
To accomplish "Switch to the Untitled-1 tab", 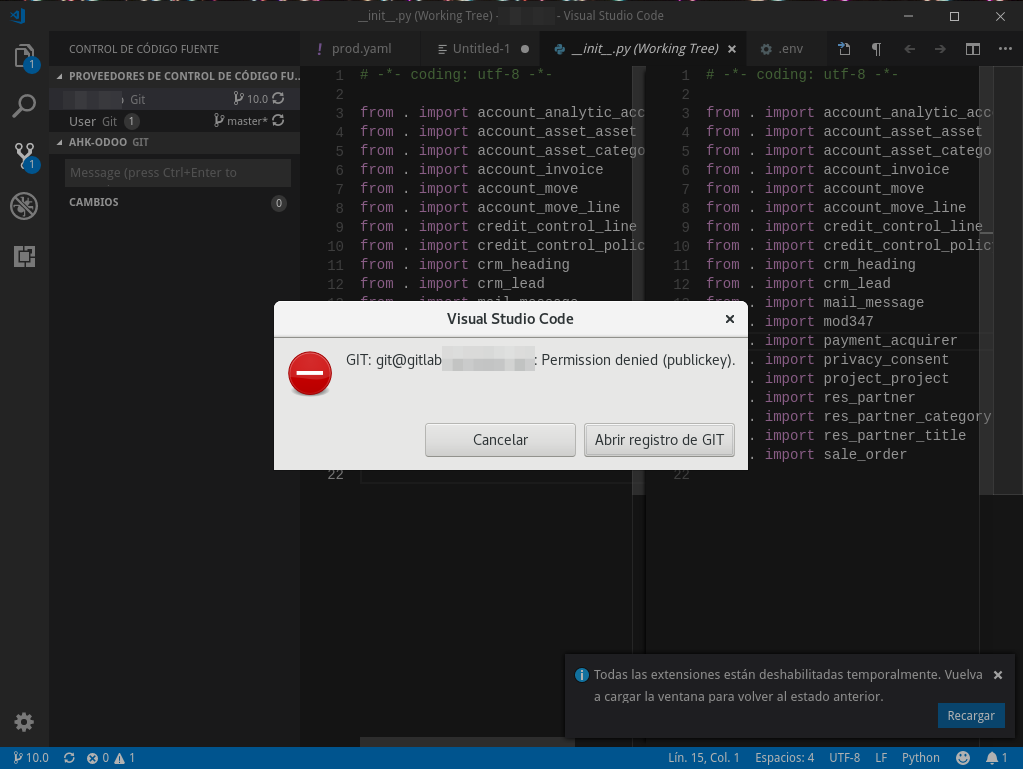I will point(481,49).
